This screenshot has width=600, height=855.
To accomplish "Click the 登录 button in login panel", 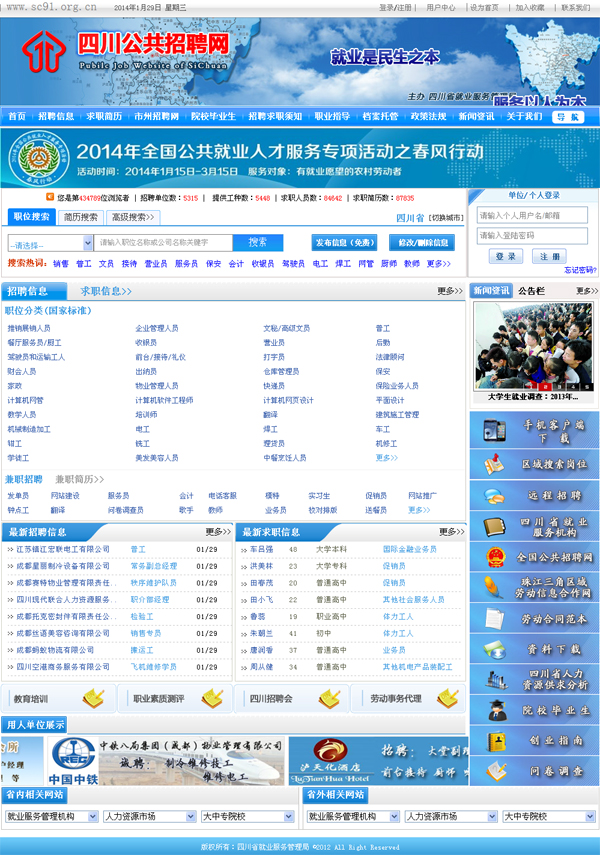I will click(506, 256).
